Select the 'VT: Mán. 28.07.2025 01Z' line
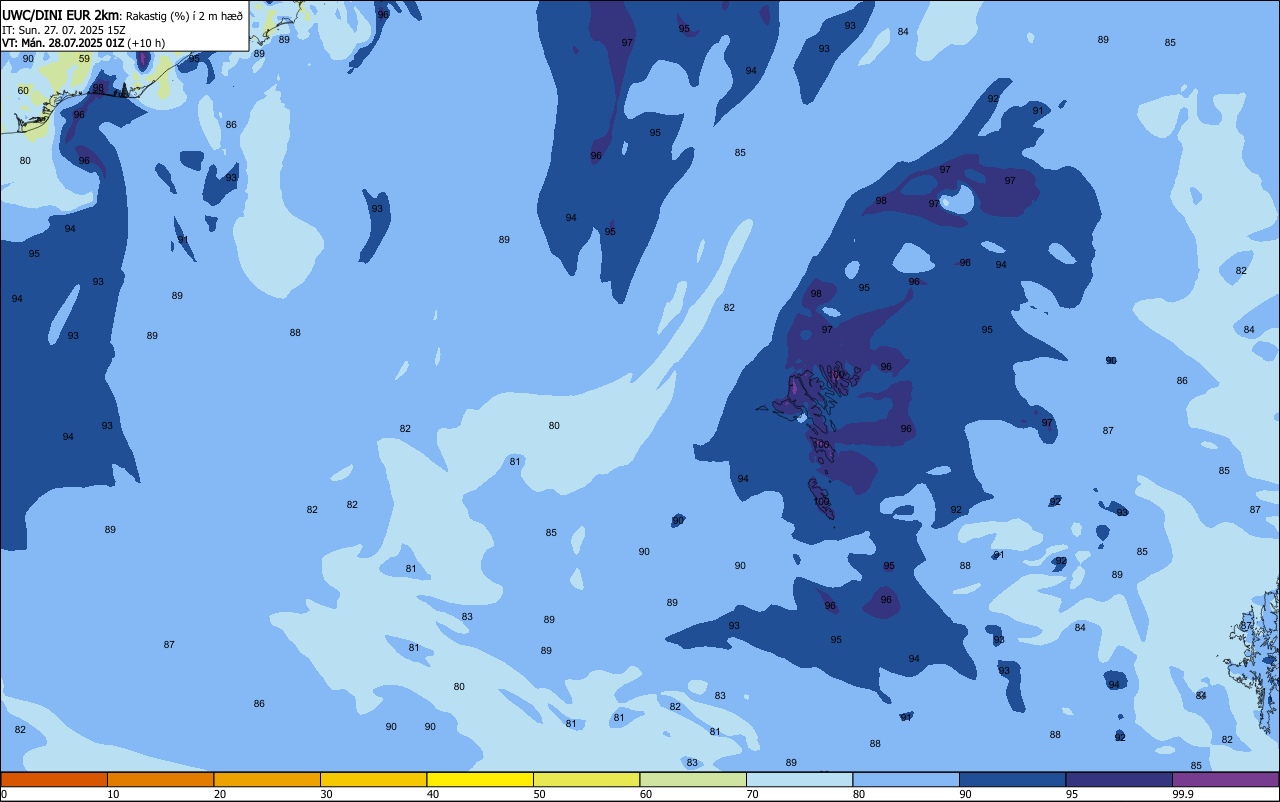Image resolution: width=1280 pixels, height=802 pixels. click(62, 43)
